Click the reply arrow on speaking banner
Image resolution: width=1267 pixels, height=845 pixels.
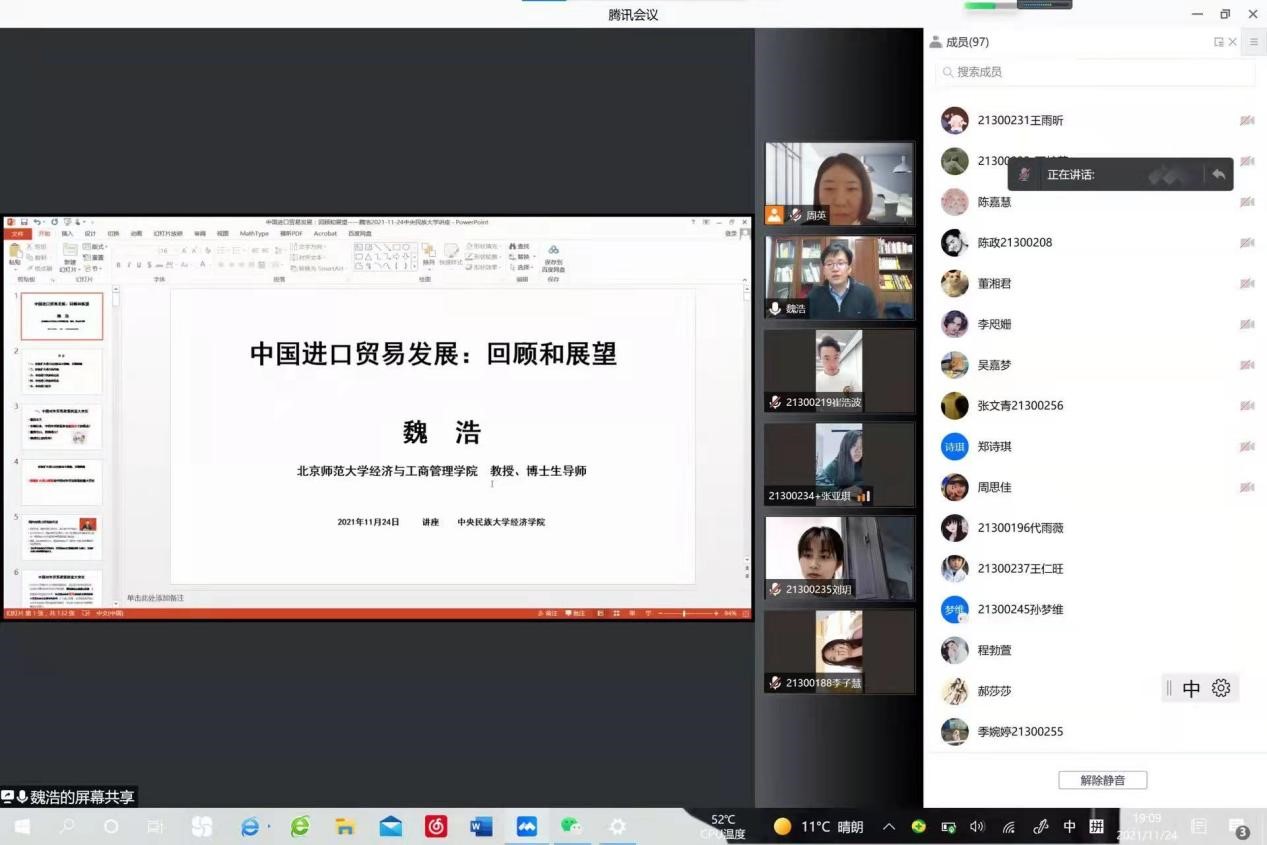(1218, 174)
